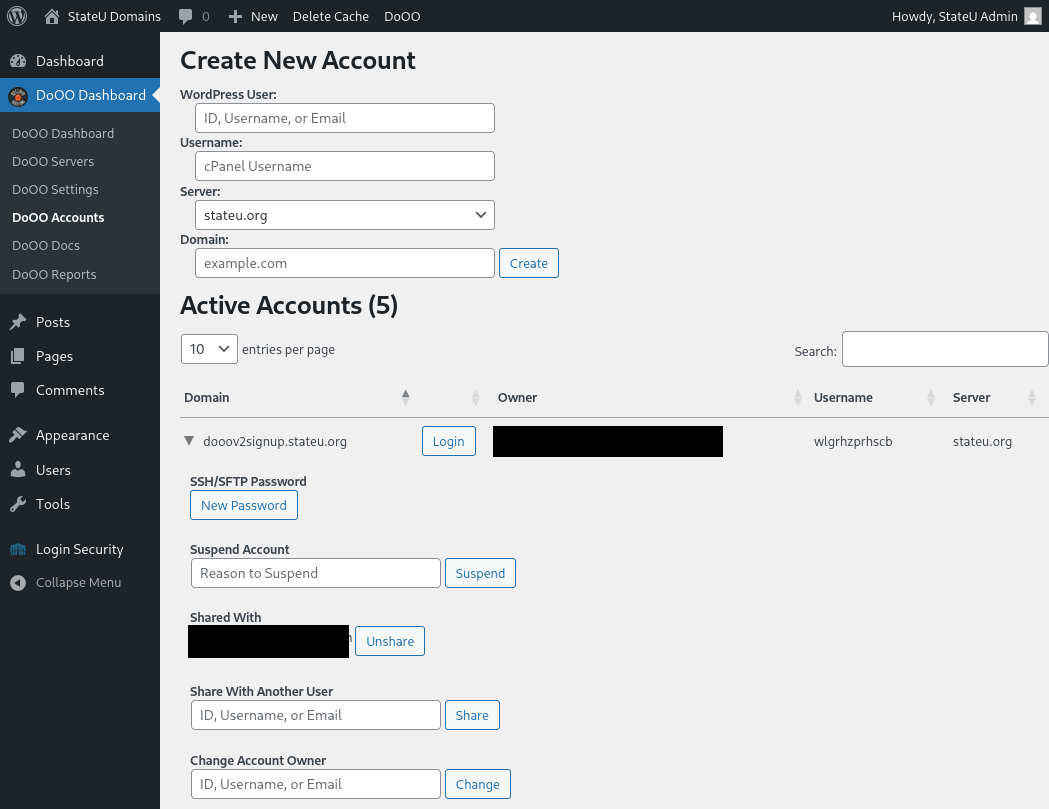1049x809 pixels.
Task: Click the plus icon next to New
Action: pos(235,17)
